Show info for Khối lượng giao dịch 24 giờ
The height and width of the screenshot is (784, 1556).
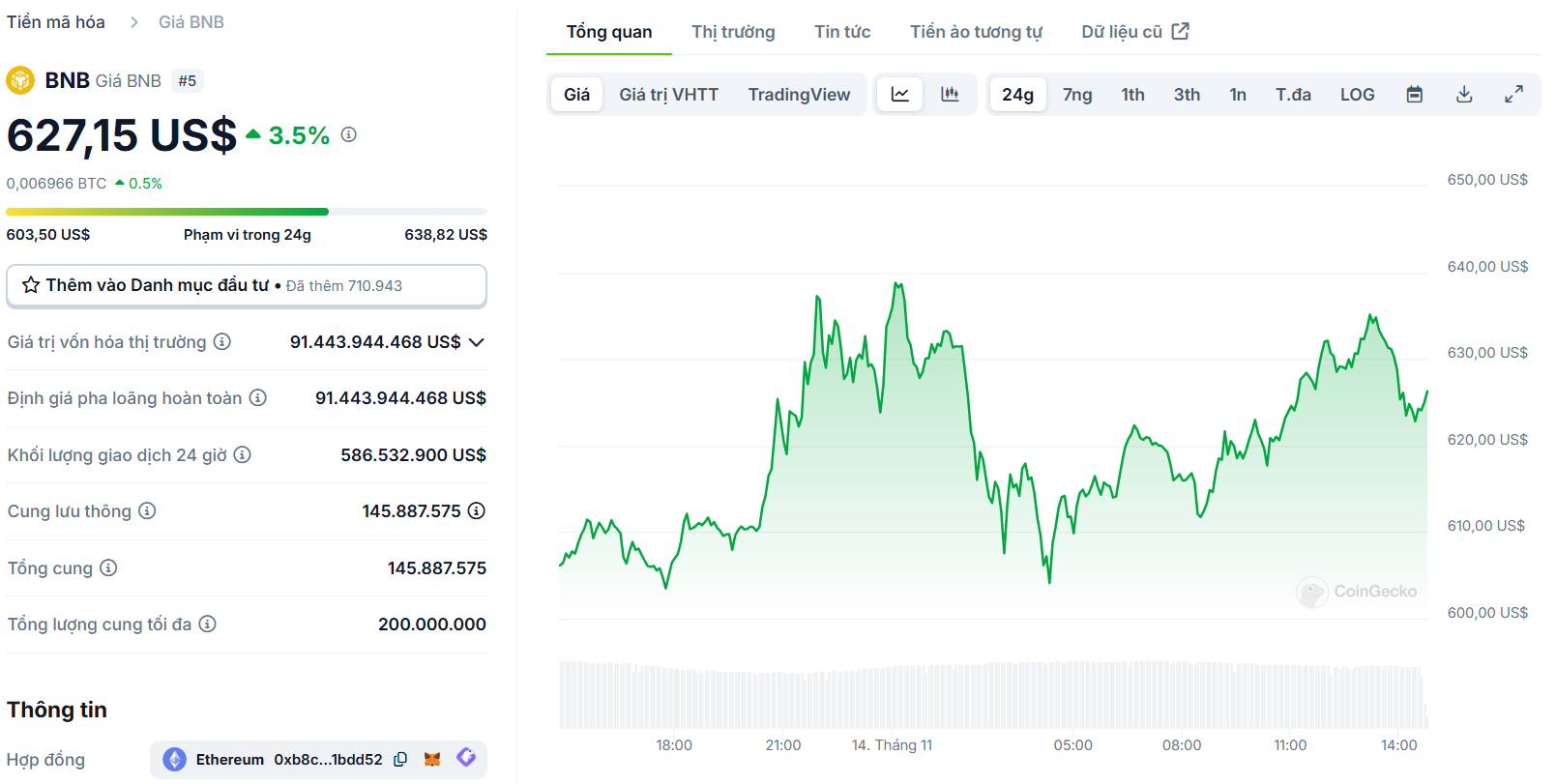pos(243,454)
